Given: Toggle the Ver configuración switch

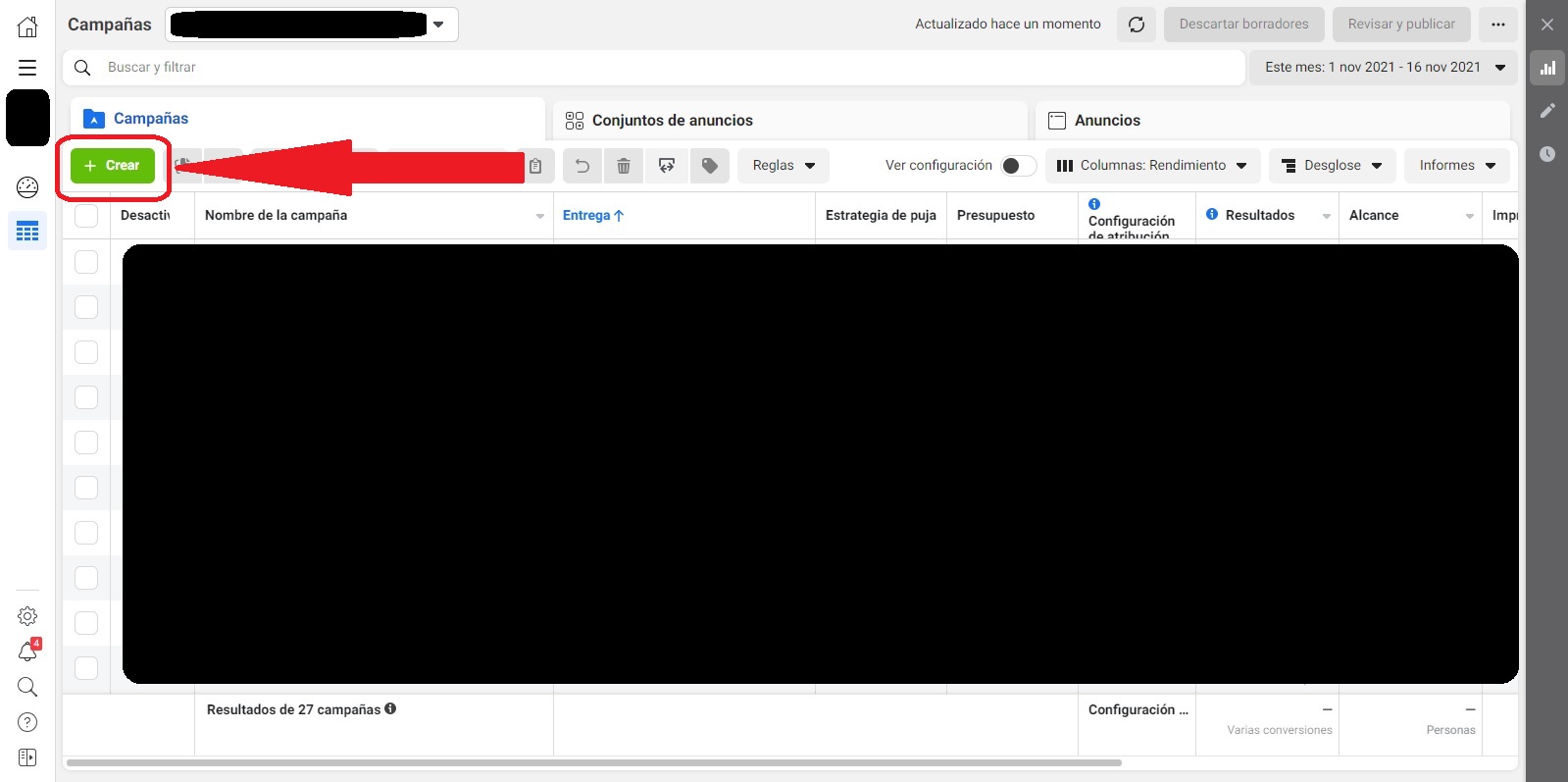Looking at the screenshot, I should click(x=1019, y=166).
